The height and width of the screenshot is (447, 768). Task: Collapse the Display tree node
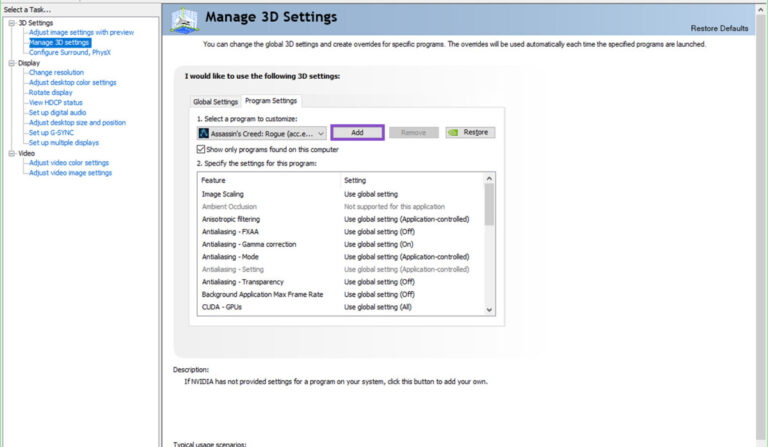click(x=12, y=63)
